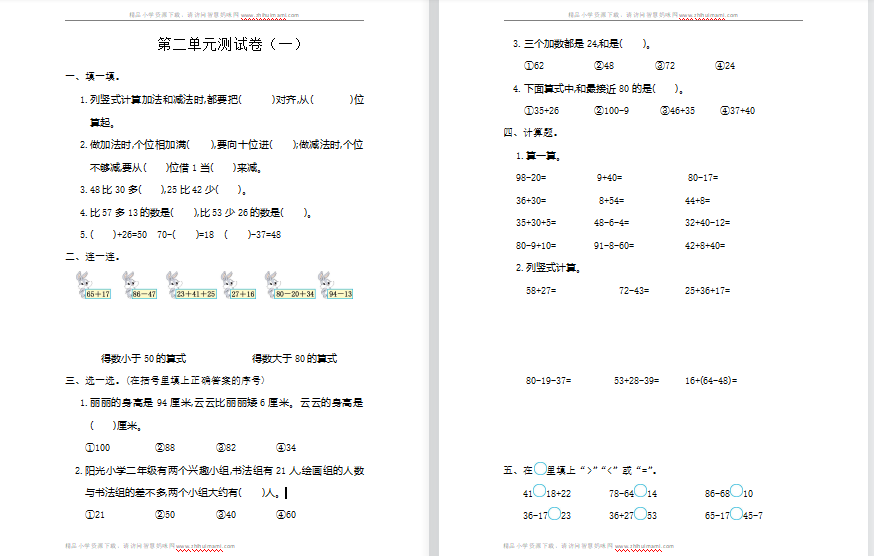Click the heading 四、计算题

coord(530,133)
